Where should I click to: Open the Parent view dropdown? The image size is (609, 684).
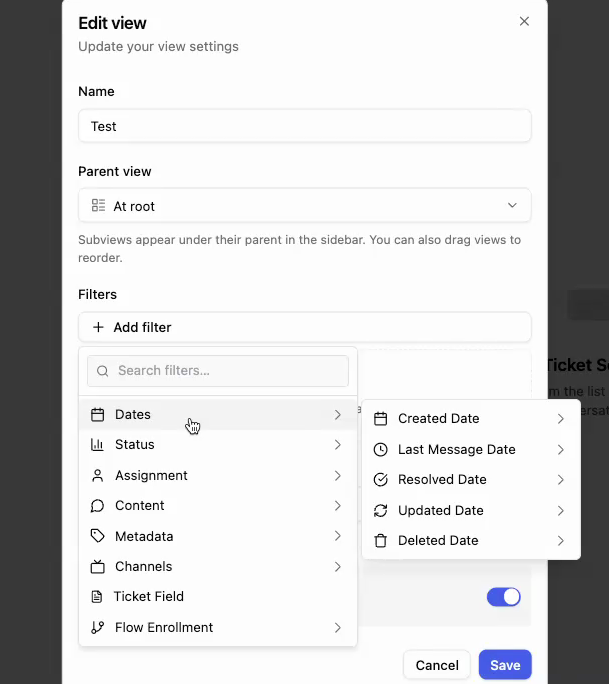304,206
